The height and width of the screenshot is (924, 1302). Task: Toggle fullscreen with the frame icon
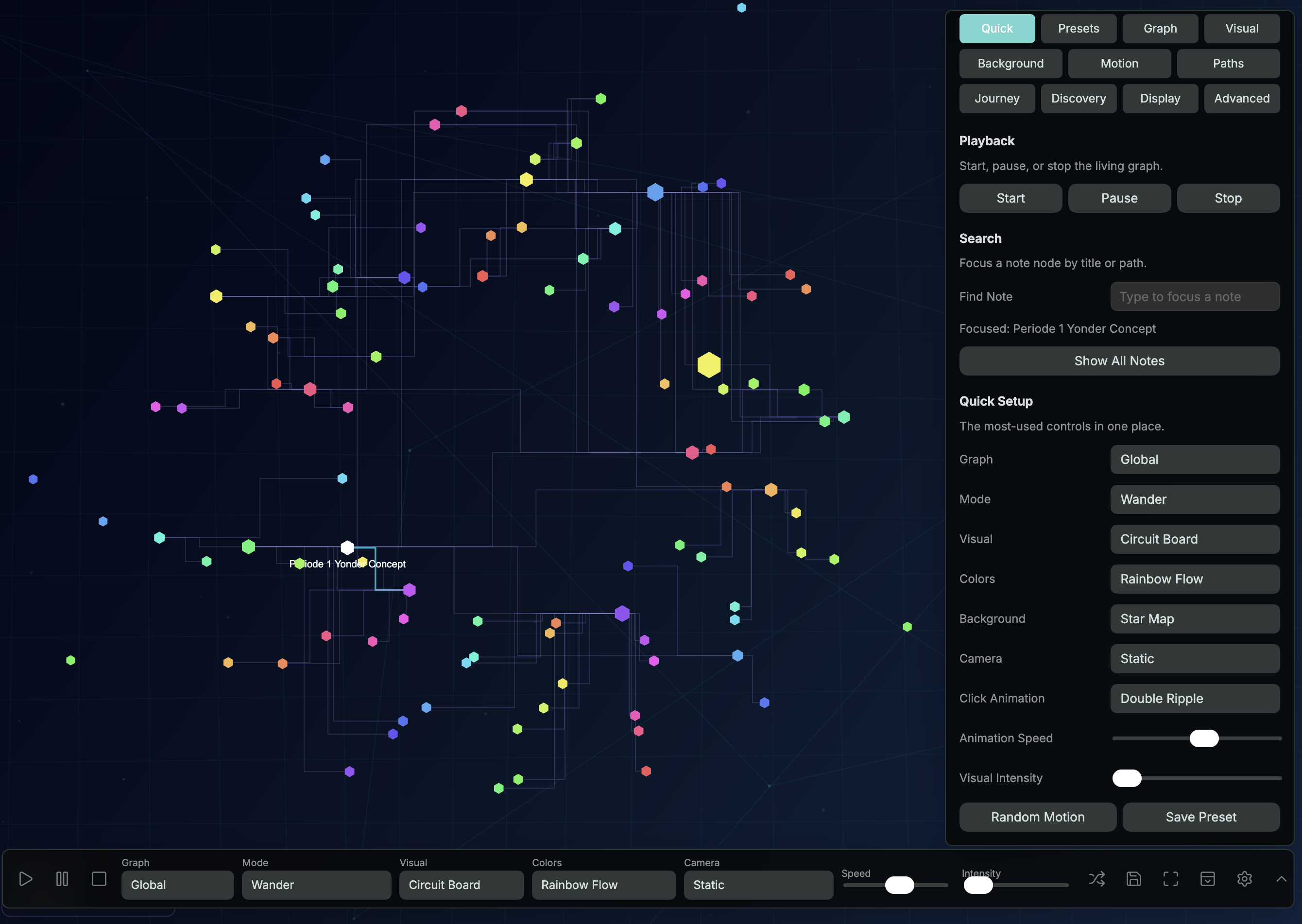pos(1170,879)
